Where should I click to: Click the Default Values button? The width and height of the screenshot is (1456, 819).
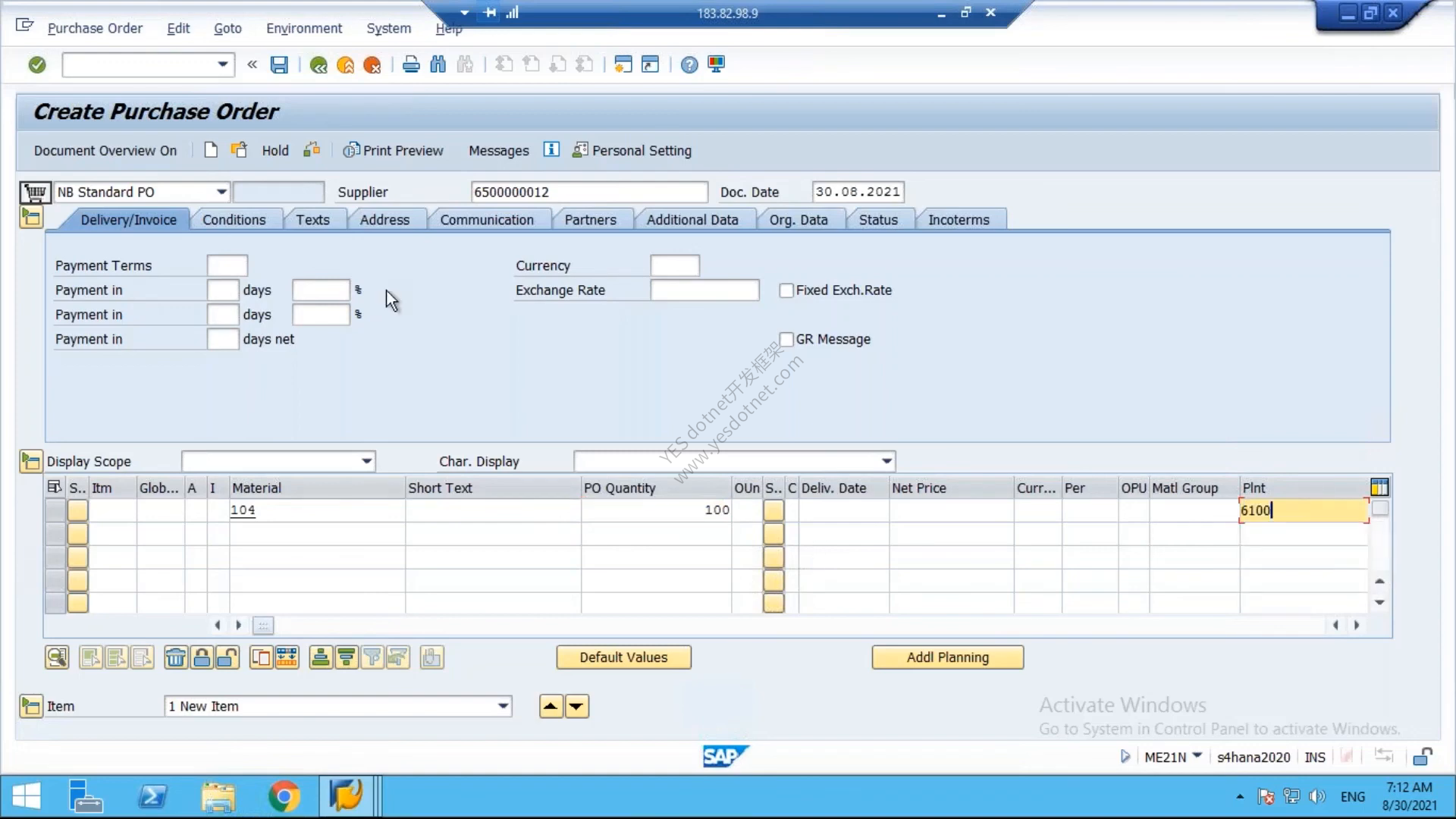623,657
